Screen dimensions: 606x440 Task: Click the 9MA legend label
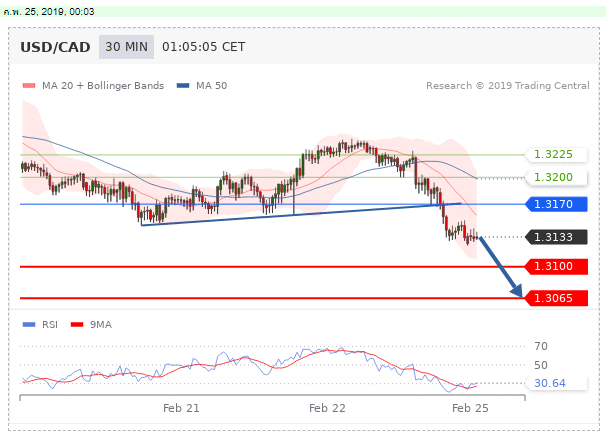101,324
